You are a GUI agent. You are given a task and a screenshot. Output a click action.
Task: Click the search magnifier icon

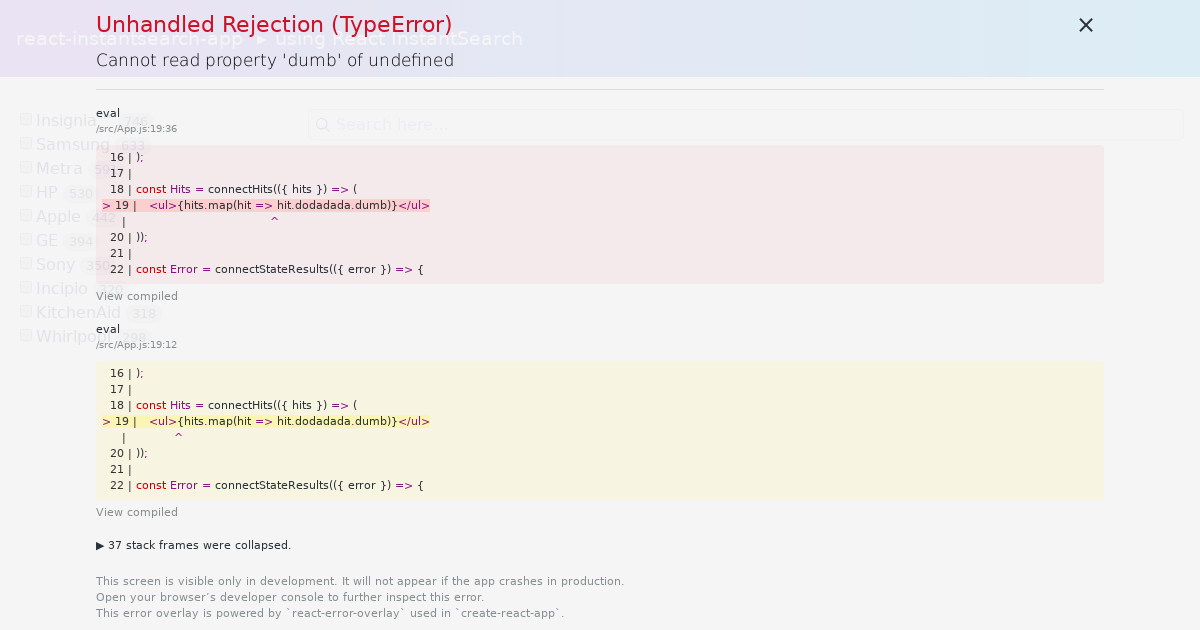tap(322, 124)
